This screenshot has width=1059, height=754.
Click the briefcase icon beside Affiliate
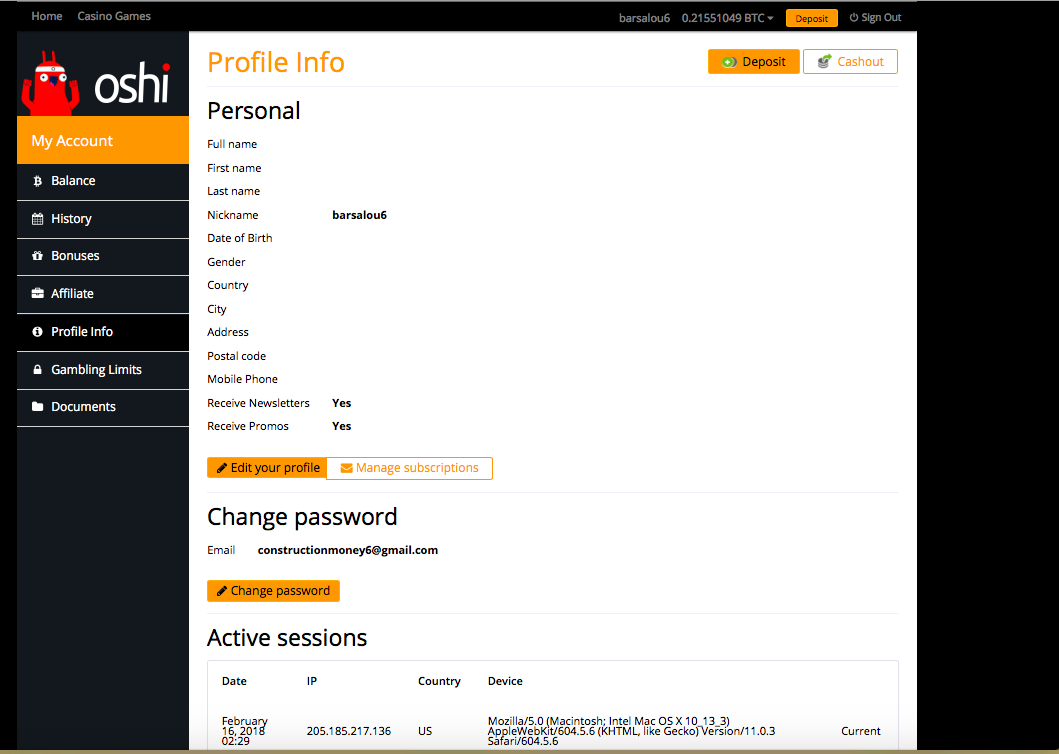tap(38, 294)
